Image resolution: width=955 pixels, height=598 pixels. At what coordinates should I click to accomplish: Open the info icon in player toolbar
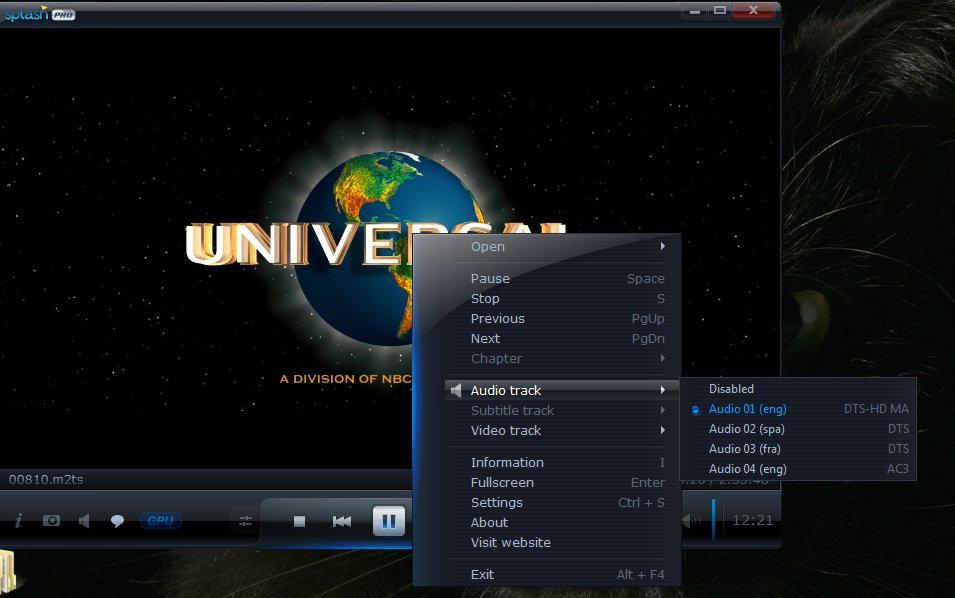pyautogui.click(x=18, y=521)
